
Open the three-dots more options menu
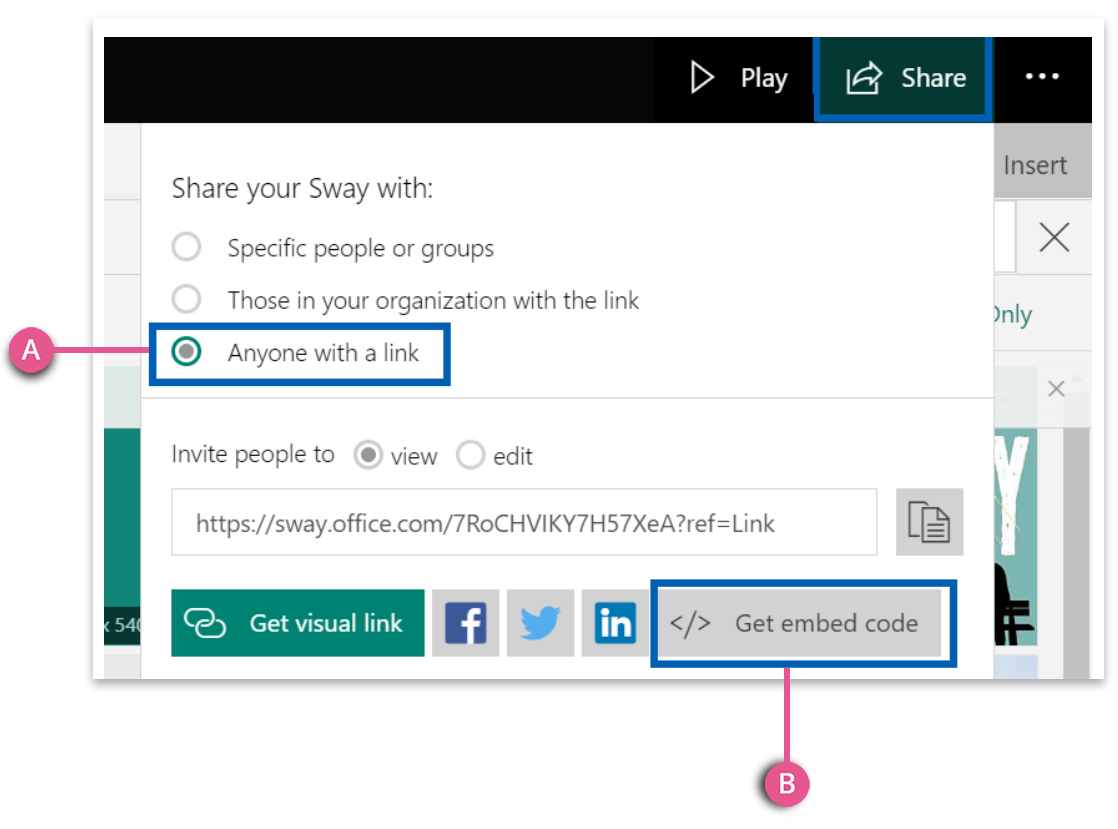(x=1042, y=76)
